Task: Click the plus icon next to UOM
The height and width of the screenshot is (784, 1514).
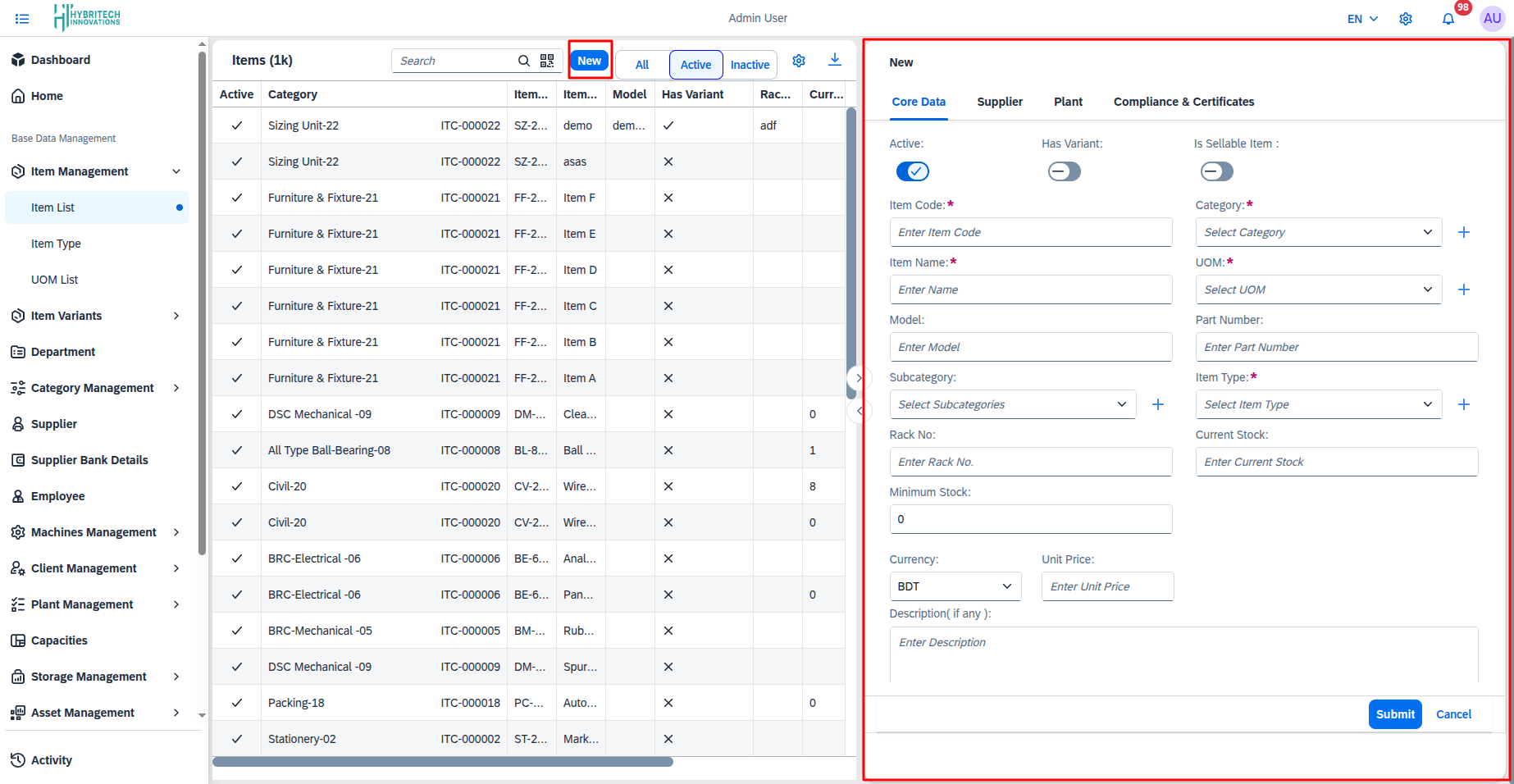Action: point(1463,289)
